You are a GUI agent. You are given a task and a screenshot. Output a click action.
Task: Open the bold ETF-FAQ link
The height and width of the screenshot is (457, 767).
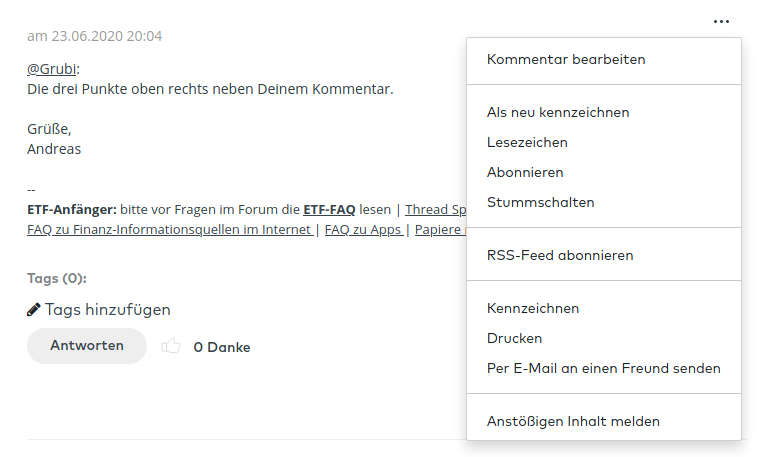point(329,210)
